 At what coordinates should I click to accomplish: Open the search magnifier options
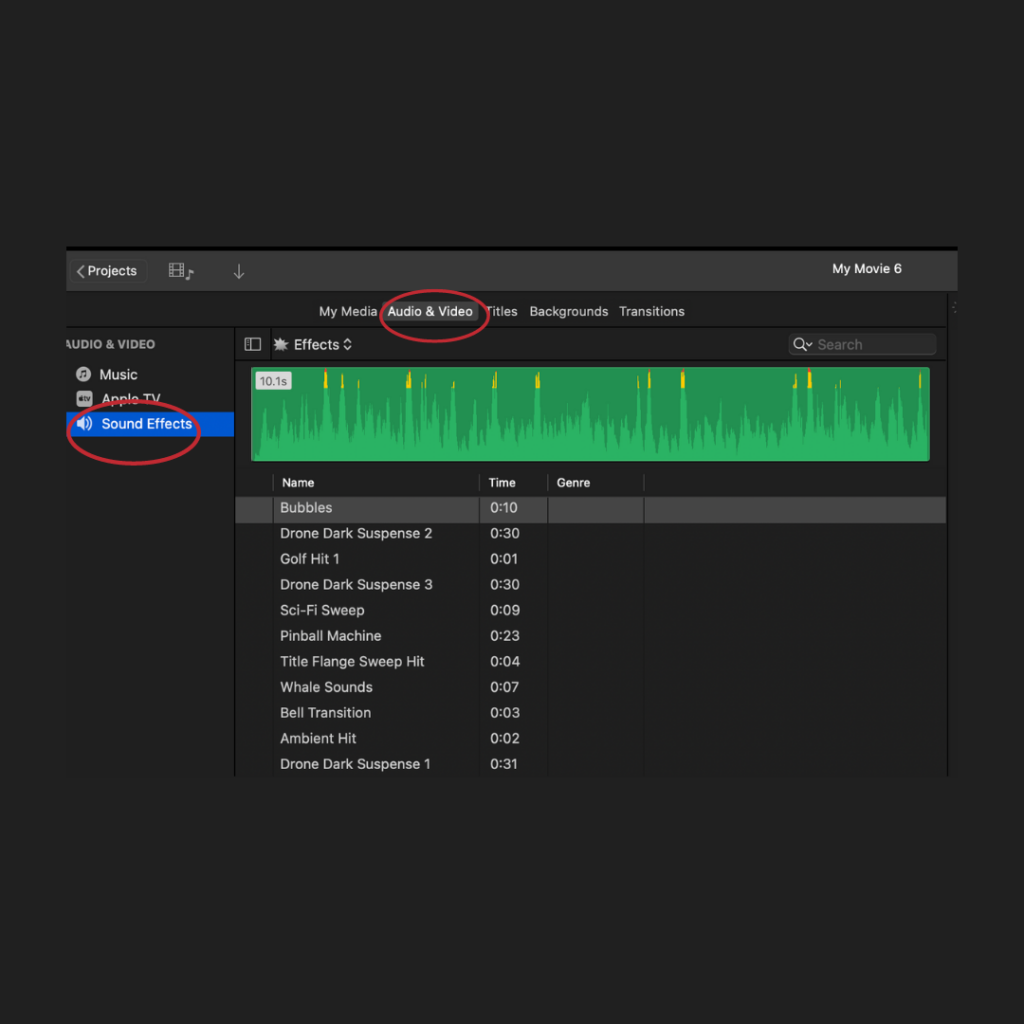point(803,344)
